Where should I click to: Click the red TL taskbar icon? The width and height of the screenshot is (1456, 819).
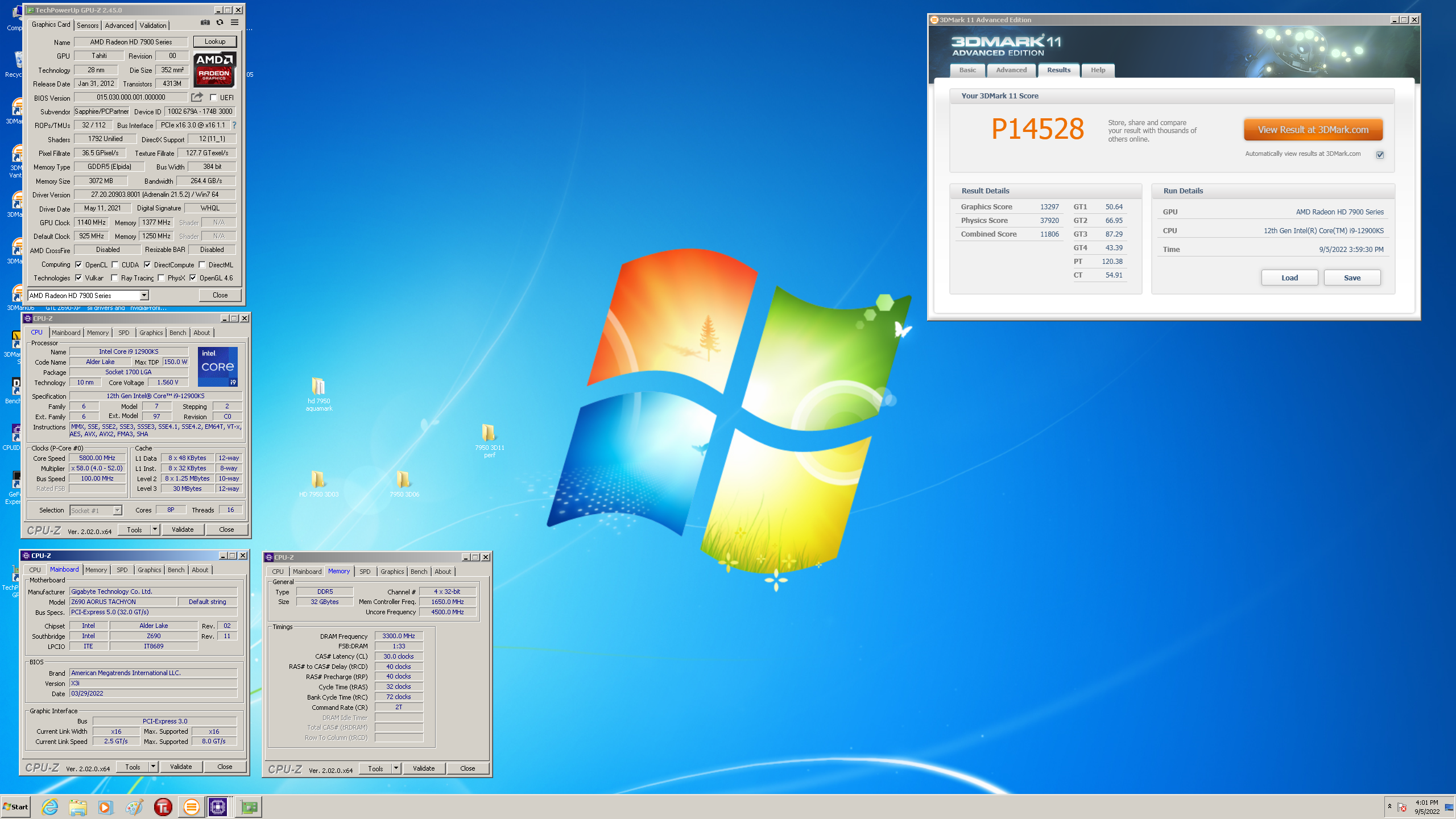coord(163,806)
